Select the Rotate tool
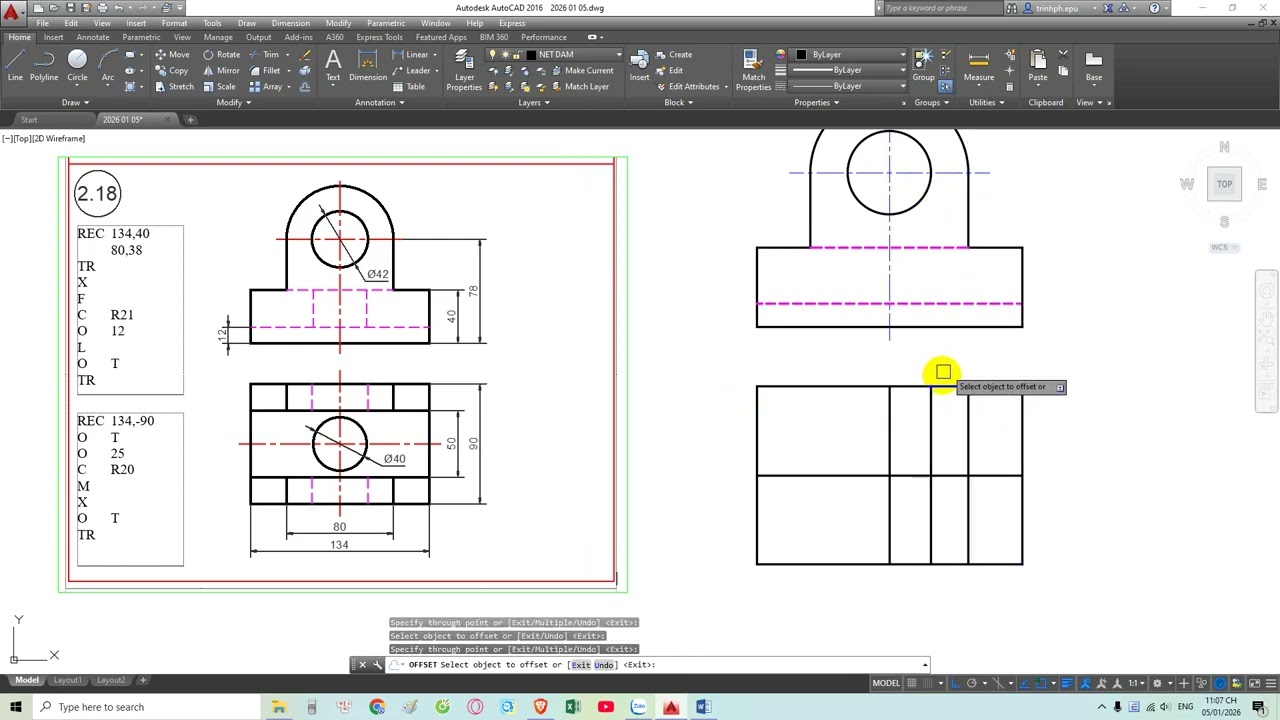 221,55
